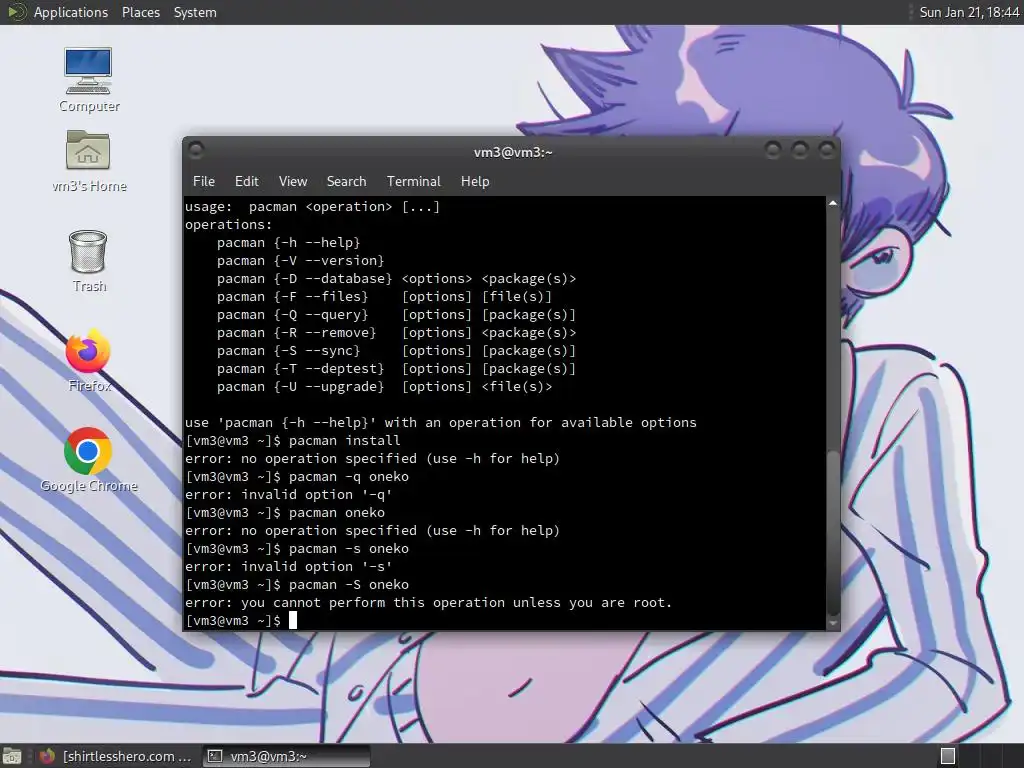Click the 'pacman {-R --remove}' usage line
The height and width of the screenshot is (768, 1024).
[396, 332]
